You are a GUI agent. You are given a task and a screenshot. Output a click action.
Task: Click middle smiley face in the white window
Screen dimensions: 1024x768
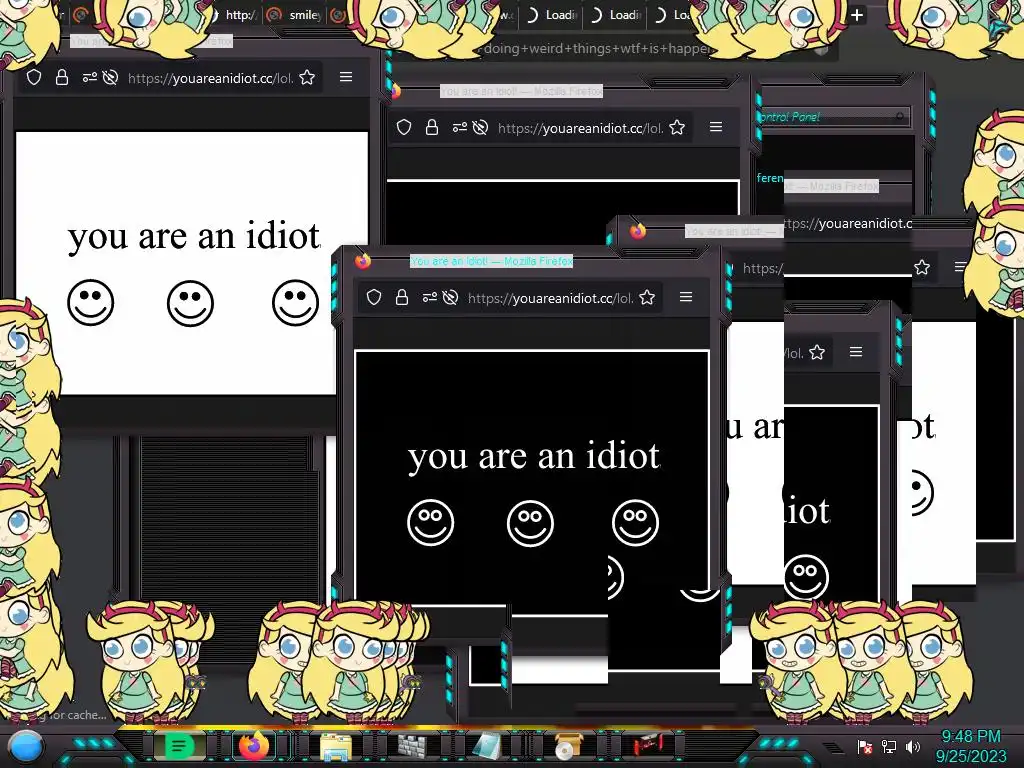pos(190,302)
